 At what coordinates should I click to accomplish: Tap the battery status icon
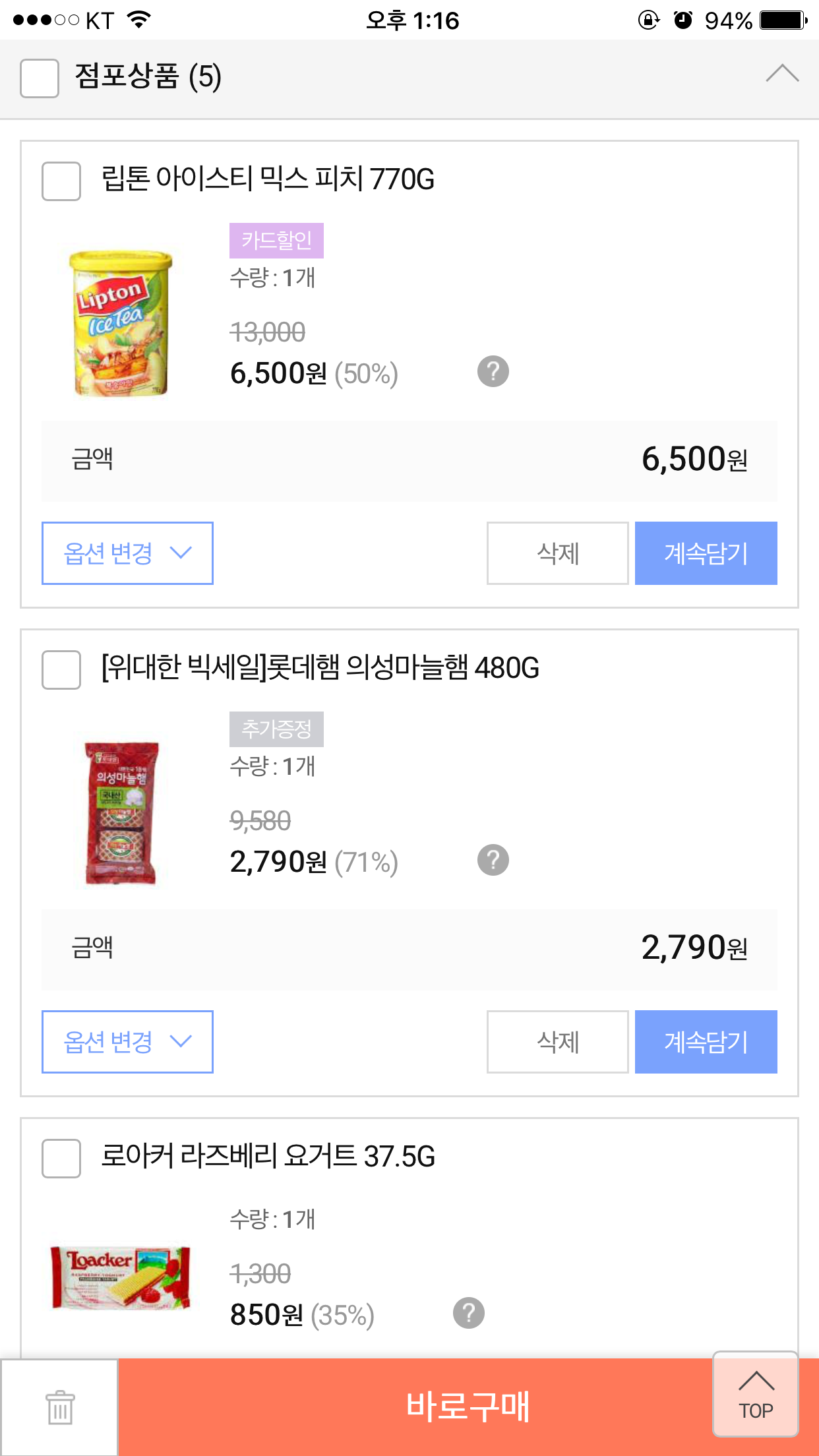pyautogui.click(x=783, y=20)
